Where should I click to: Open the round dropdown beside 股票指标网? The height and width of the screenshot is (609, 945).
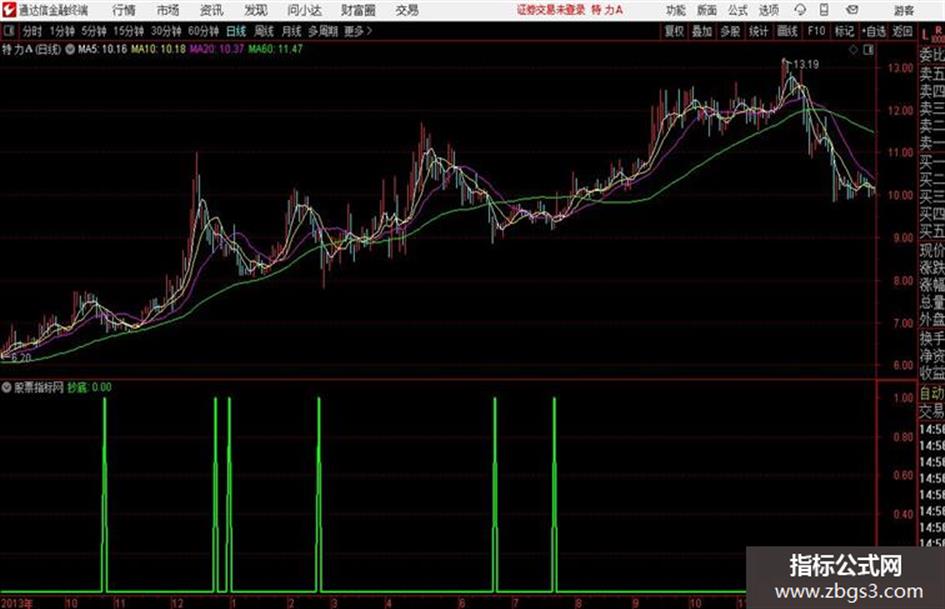pyautogui.click(x=7, y=388)
